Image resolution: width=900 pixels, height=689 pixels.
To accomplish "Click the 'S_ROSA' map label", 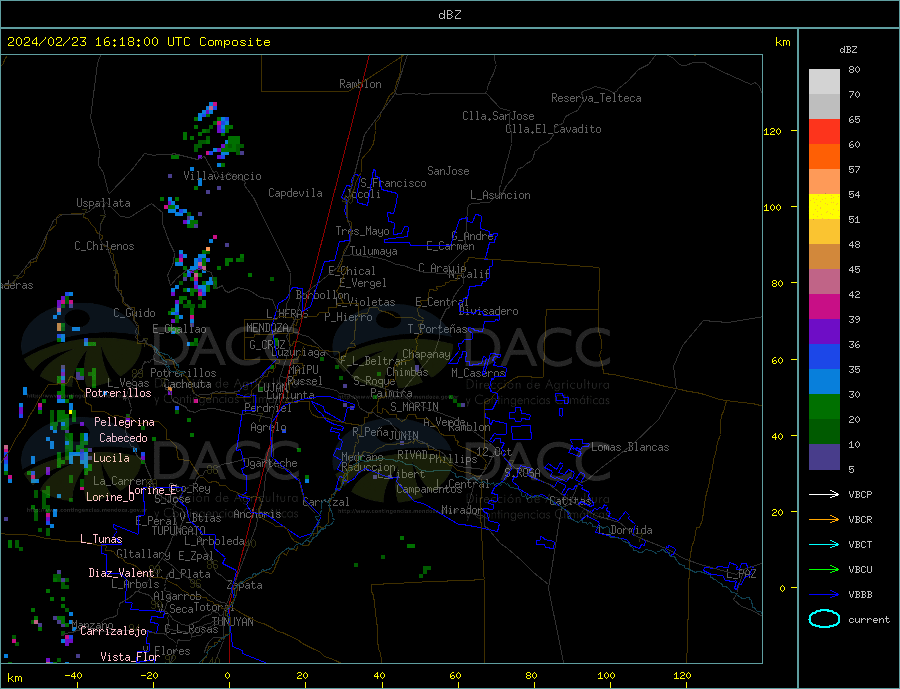I will (x=522, y=473).
